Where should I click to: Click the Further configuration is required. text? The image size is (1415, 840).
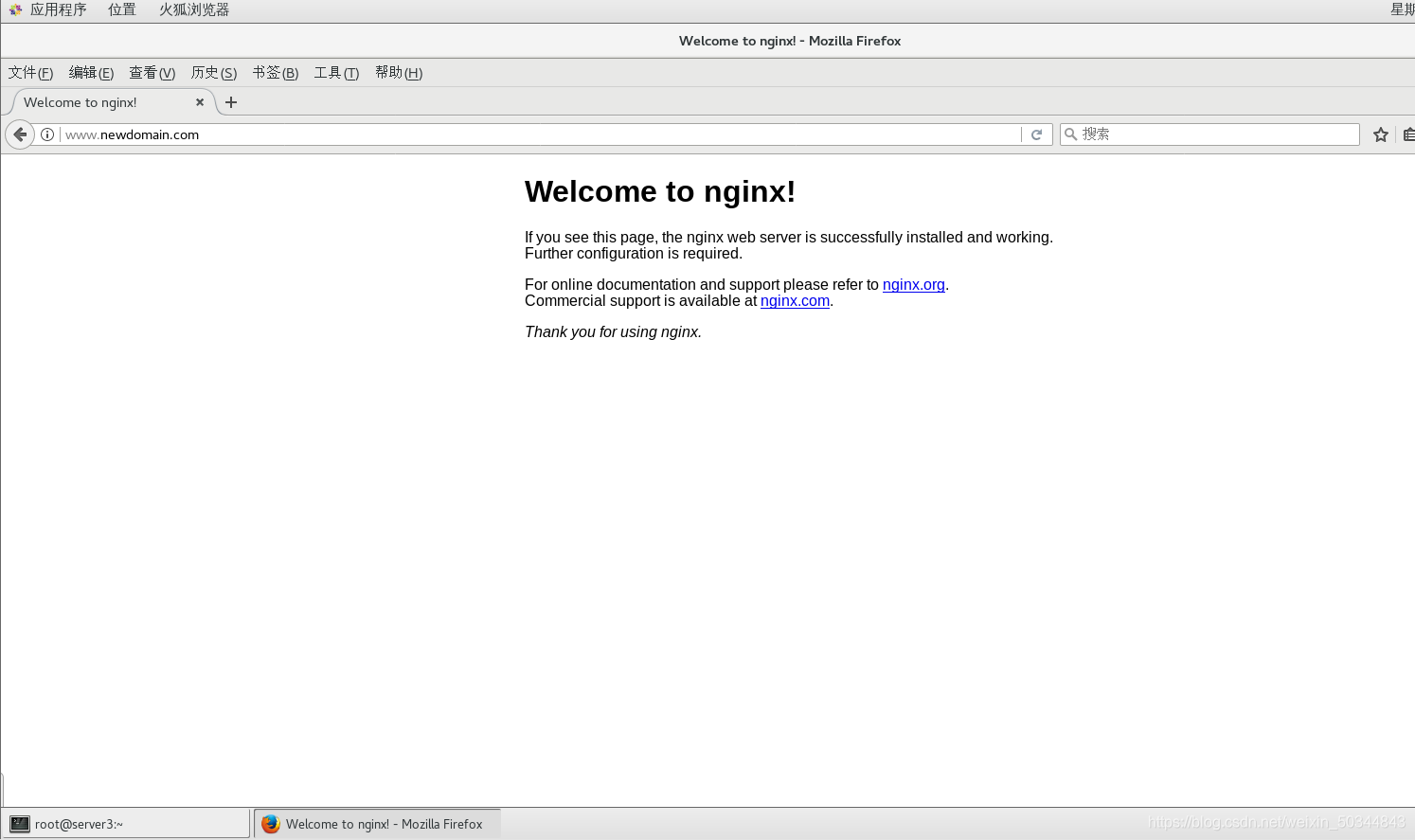(x=634, y=254)
